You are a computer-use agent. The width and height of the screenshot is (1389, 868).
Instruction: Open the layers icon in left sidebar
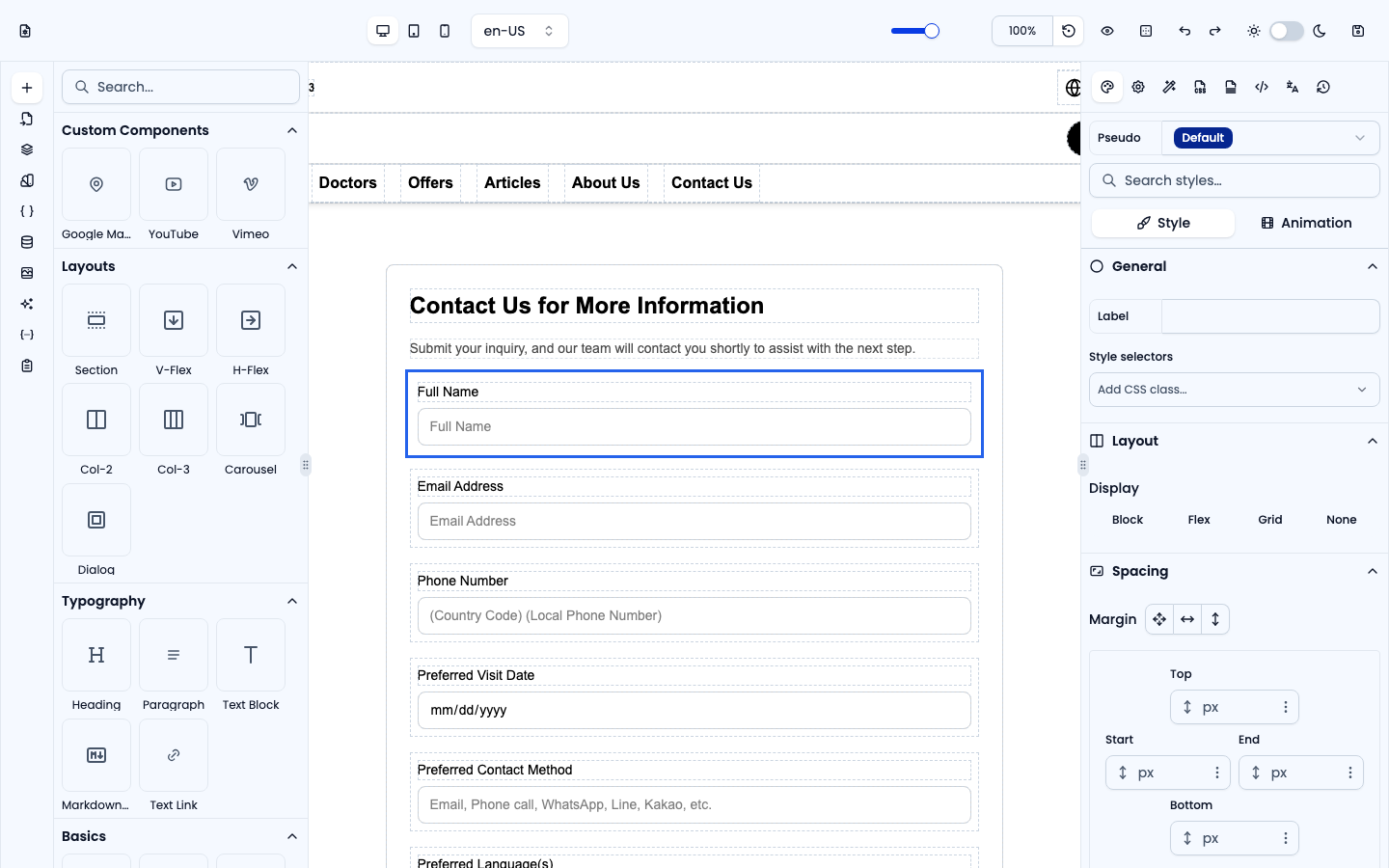coord(27,149)
